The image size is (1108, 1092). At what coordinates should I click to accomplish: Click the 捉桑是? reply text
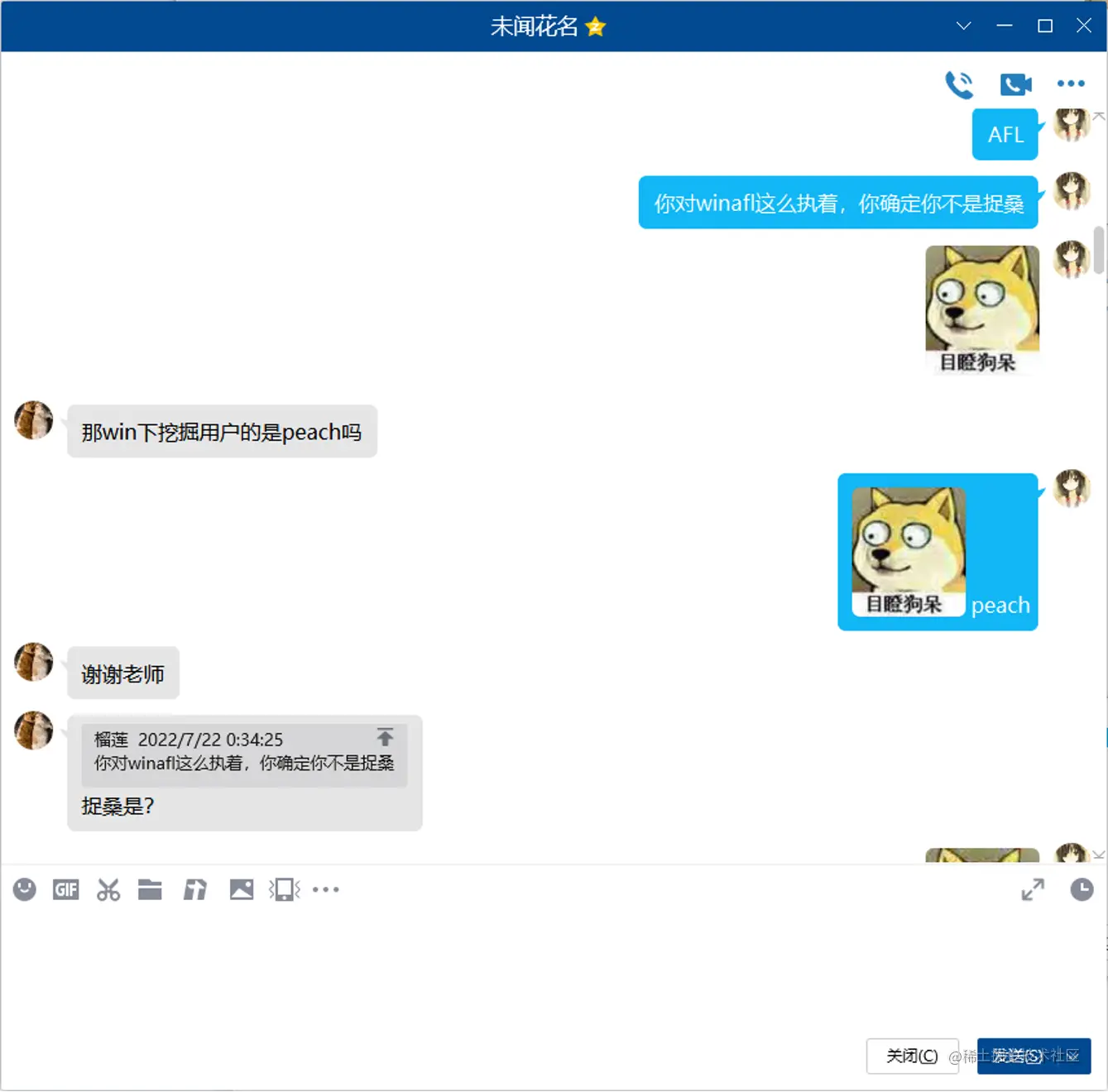click(118, 806)
